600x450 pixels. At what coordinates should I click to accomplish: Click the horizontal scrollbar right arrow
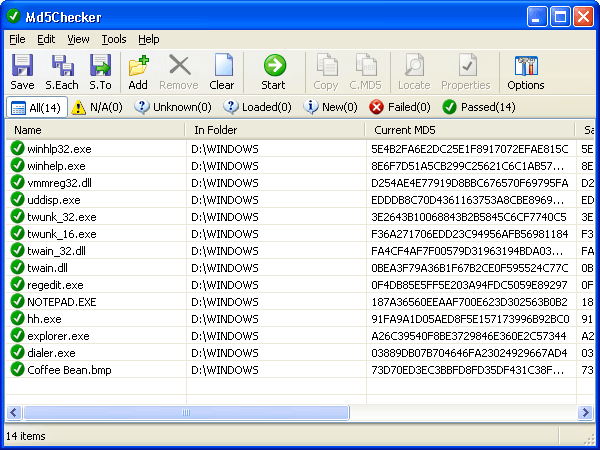(584, 412)
